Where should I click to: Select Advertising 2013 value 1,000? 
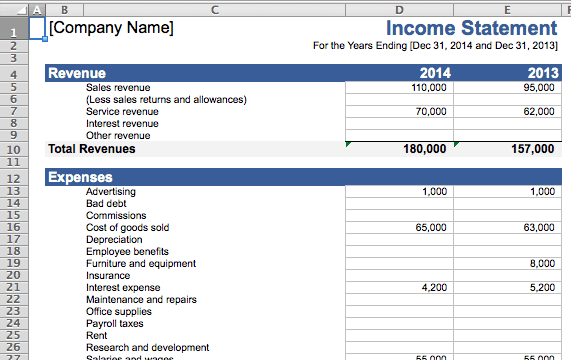coord(543,192)
